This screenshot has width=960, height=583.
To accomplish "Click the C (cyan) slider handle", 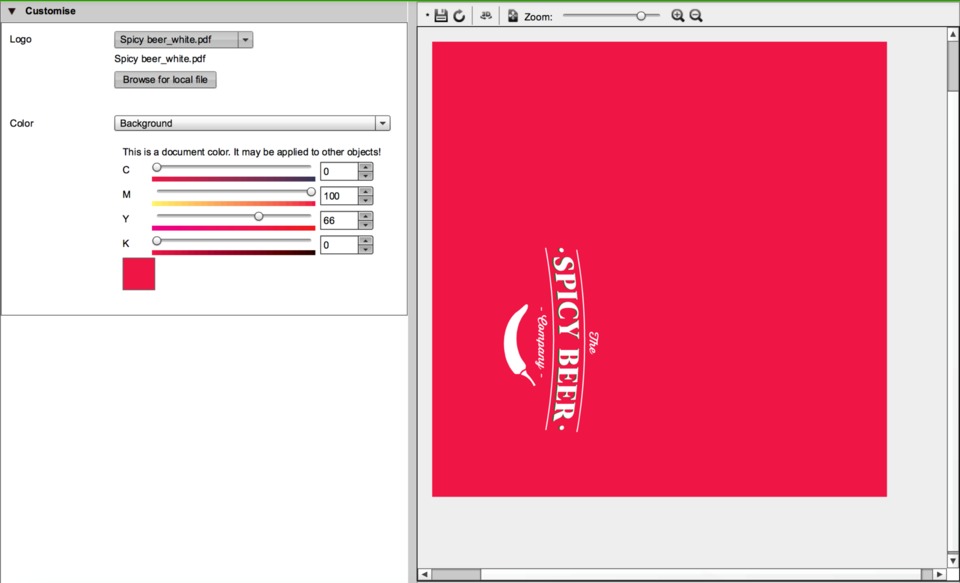I will 157,167.
